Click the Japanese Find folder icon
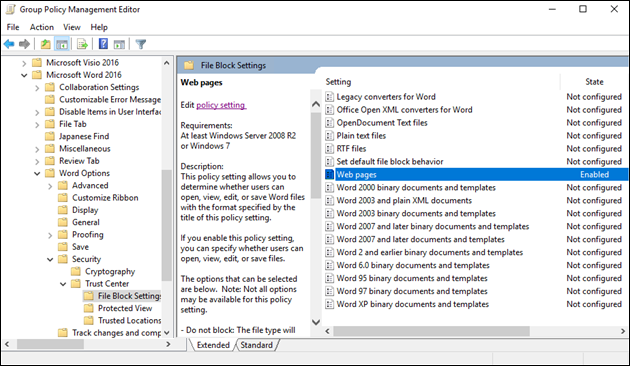 pyautogui.click(x=50, y=136)
